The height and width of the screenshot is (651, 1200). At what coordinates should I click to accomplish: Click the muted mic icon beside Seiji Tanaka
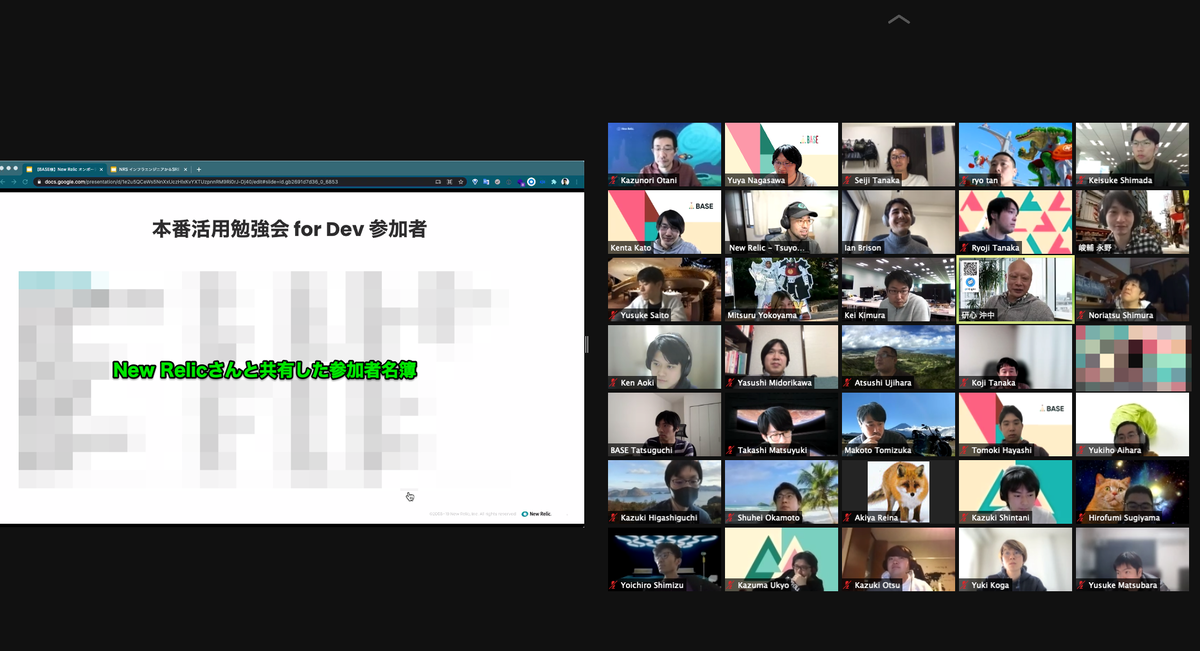(847, 181)
